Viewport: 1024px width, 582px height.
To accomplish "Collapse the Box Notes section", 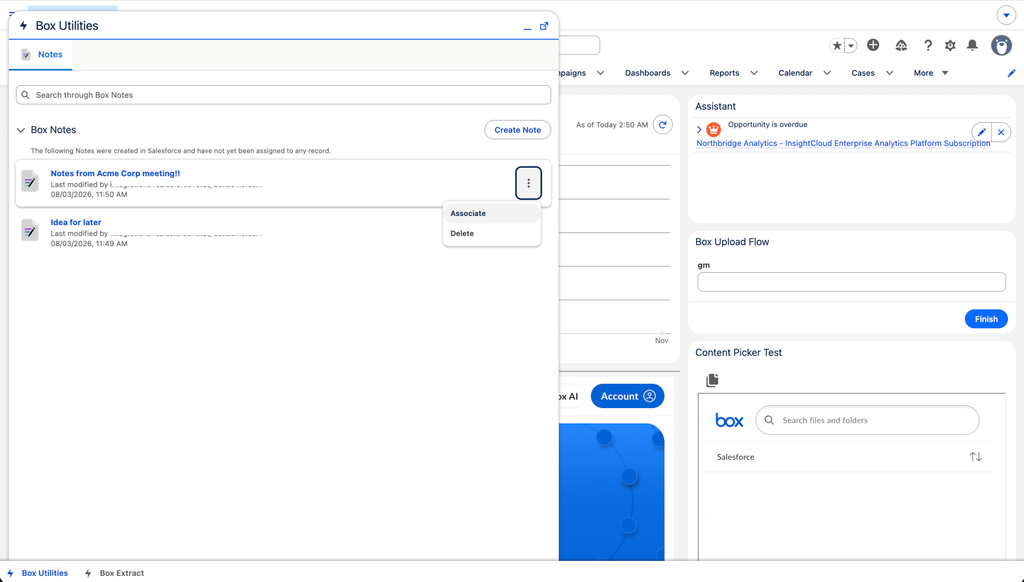I will coord(20,130).
